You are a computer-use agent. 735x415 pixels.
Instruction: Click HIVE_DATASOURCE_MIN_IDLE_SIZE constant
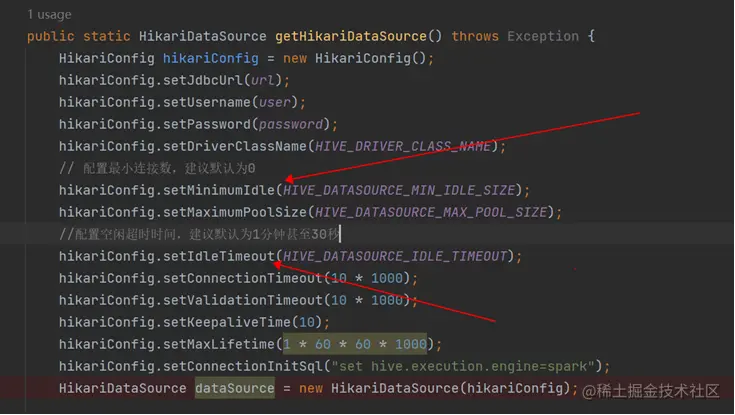point(399,190)
